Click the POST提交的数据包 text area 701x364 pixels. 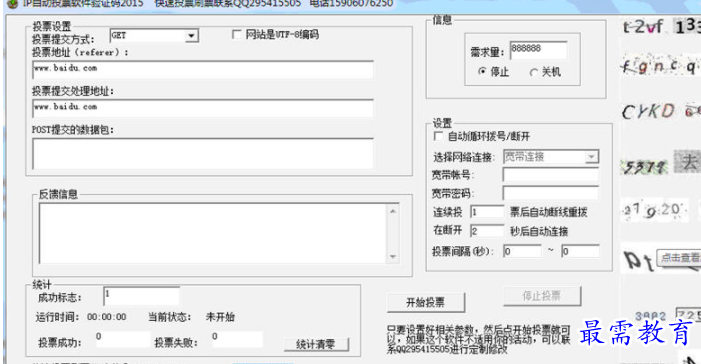[x=203, y=153]
